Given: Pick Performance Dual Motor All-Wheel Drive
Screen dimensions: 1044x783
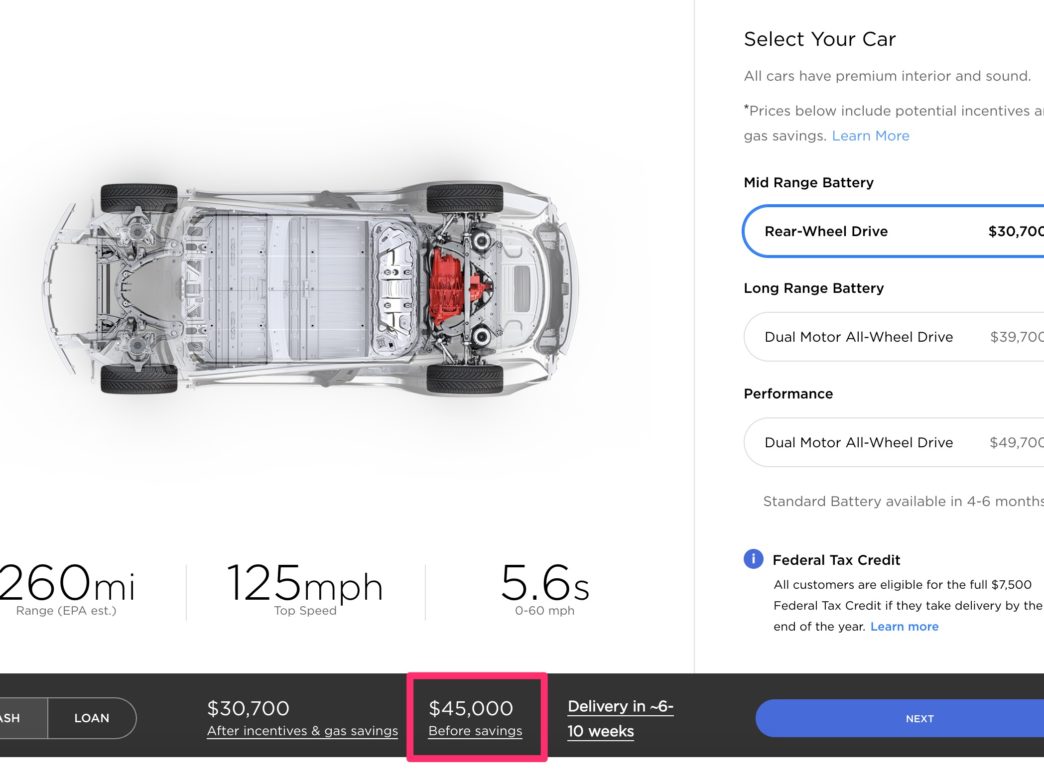Looking at the screenshot, I should tap(894, 442).
